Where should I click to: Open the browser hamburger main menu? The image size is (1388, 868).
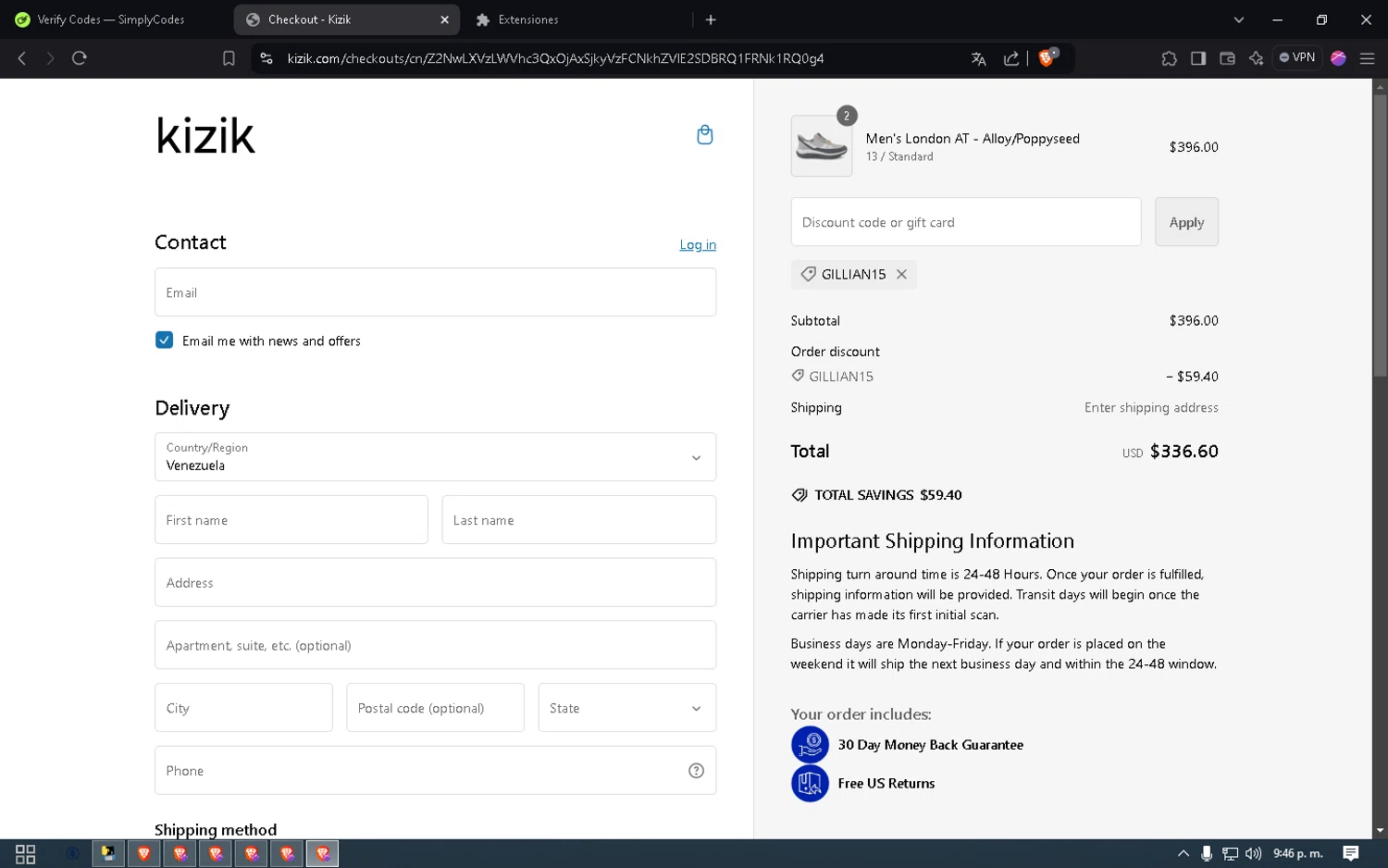click(1367, 58)
